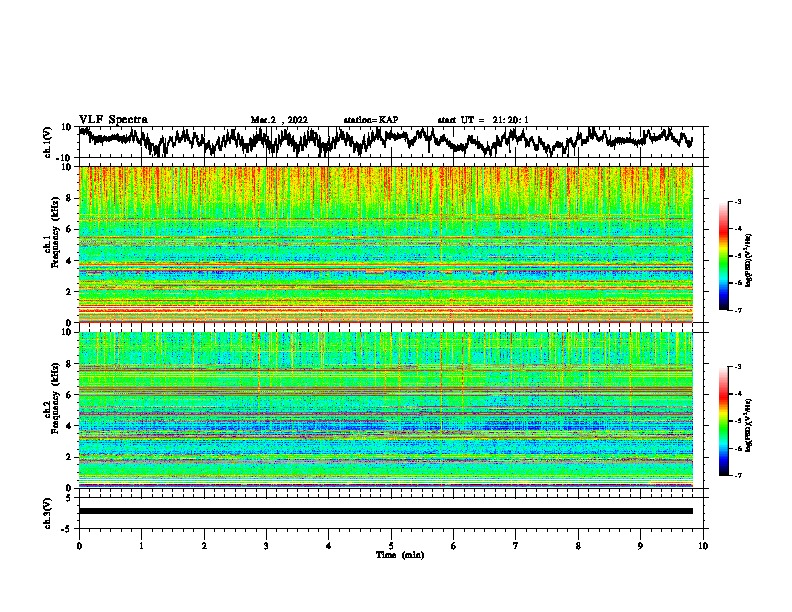Click the "start UT = 21:20: 1" text
The height and width of the screenshot is (612, 792).
(x=483, y=120)
